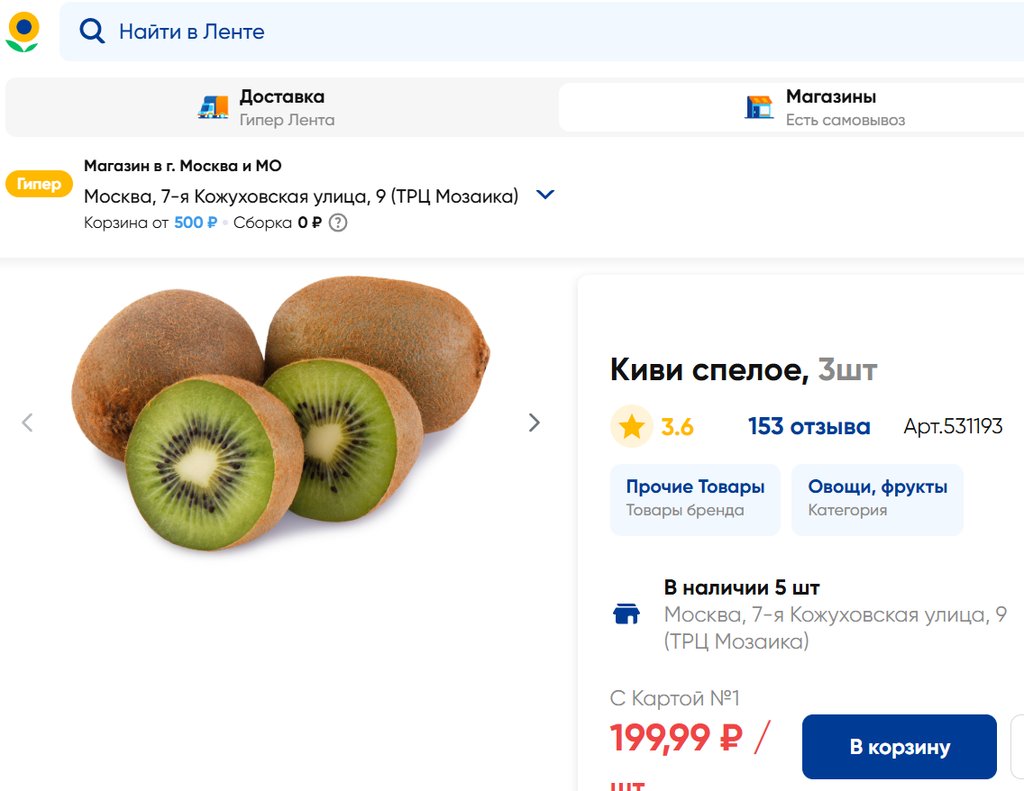Open the 153 отзыва reviews link

[809, 427]
